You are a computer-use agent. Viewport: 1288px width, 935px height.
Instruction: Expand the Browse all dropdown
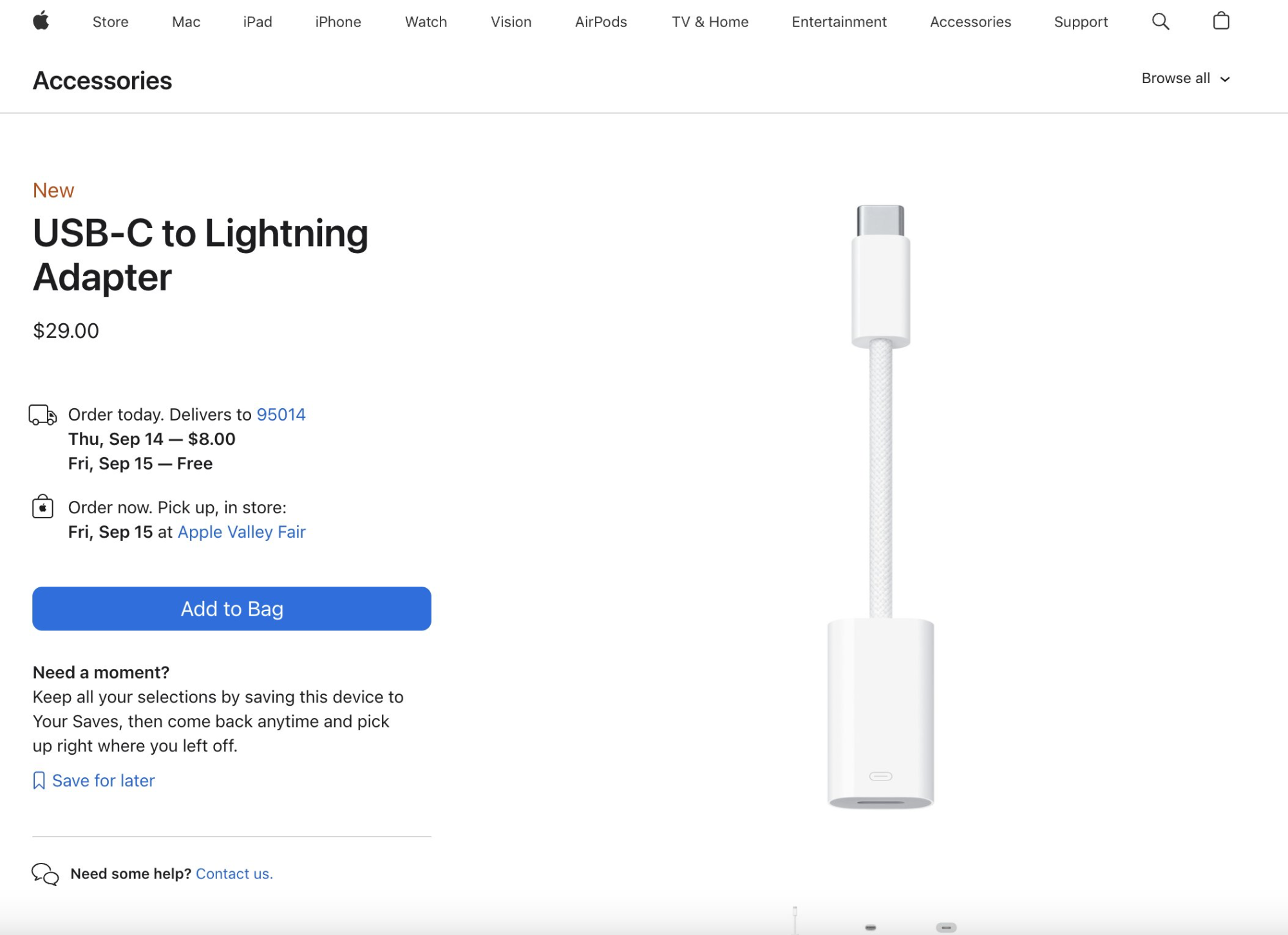click(x=1186, y=79)
